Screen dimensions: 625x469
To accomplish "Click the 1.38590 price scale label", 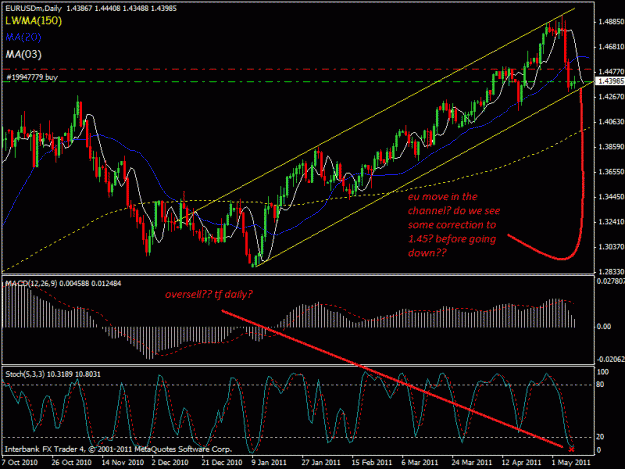I will click(x=611, y=147).
